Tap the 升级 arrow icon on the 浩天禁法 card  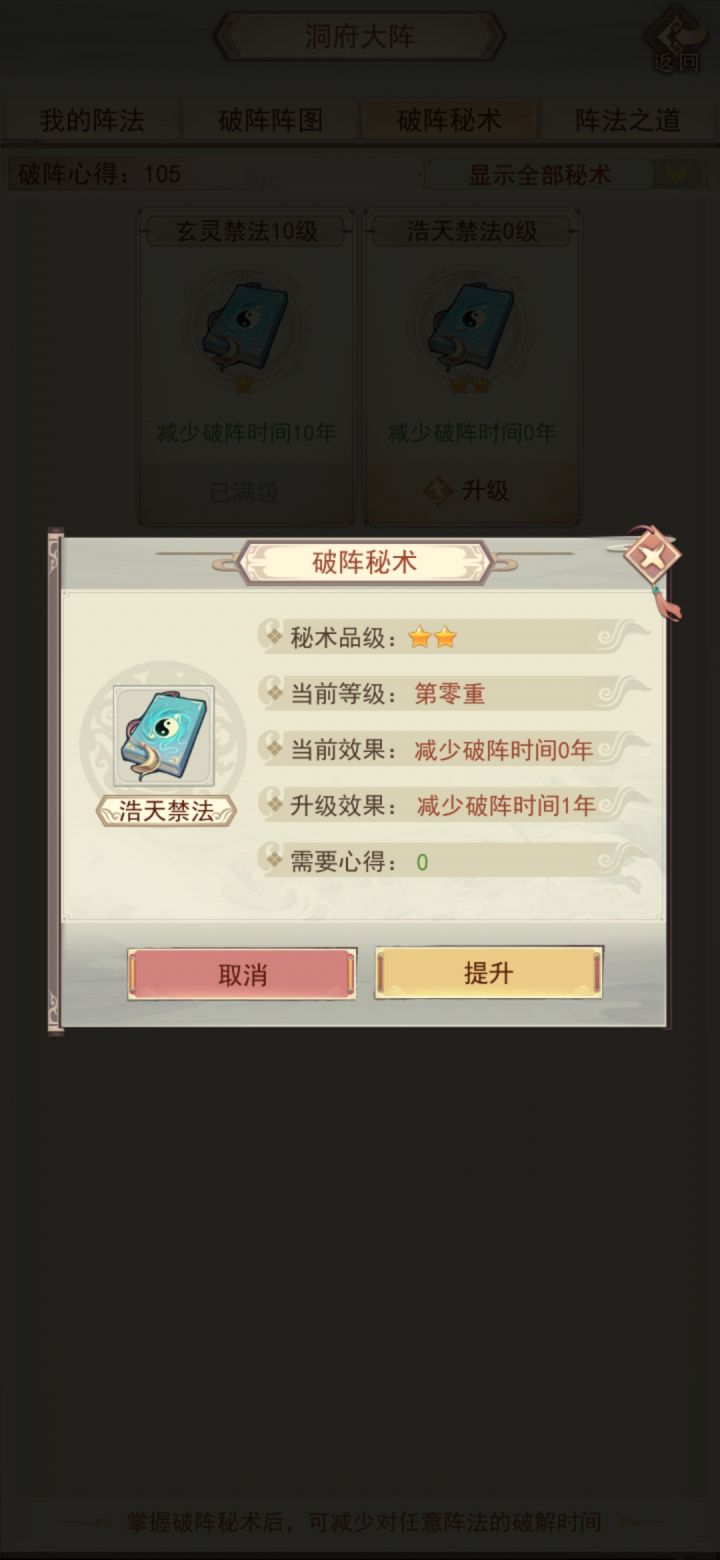(438, 491)
